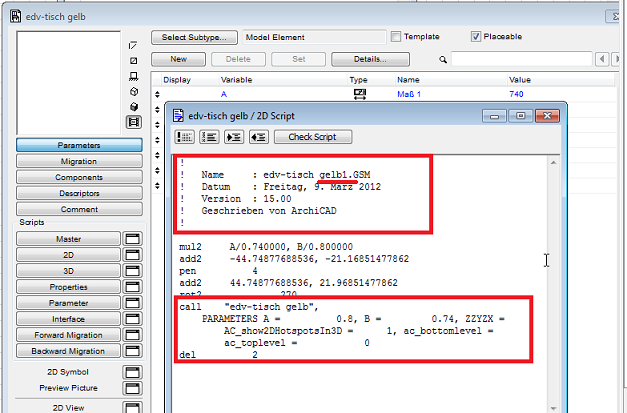Screen dimensions: 627x413
Task: Open Properties script in separate window icon
Action: pyautogui.click(x=132, y=287)
